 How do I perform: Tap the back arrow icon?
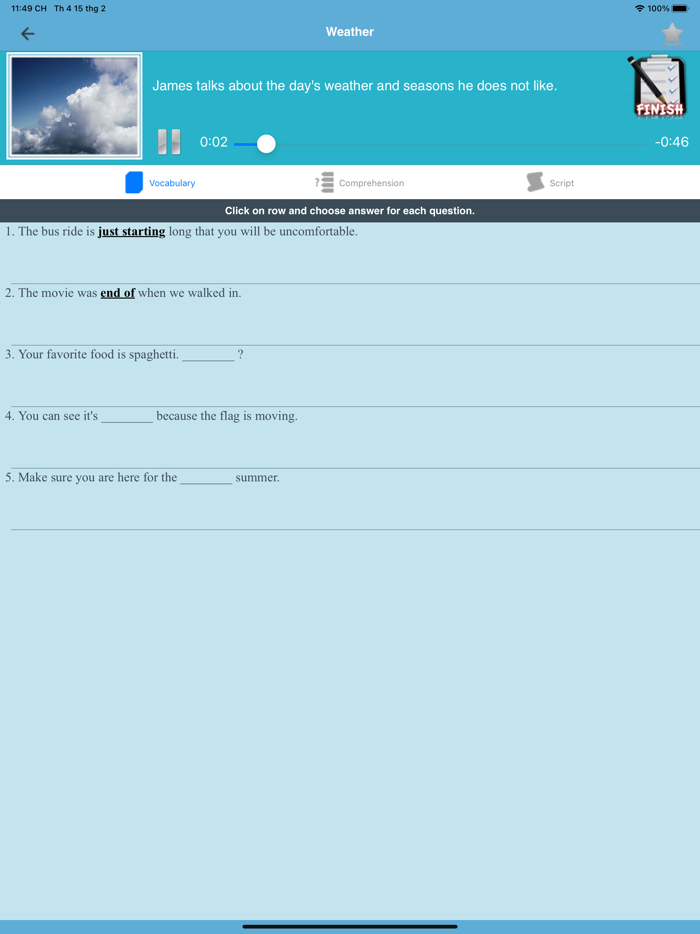tap(27, 33)
